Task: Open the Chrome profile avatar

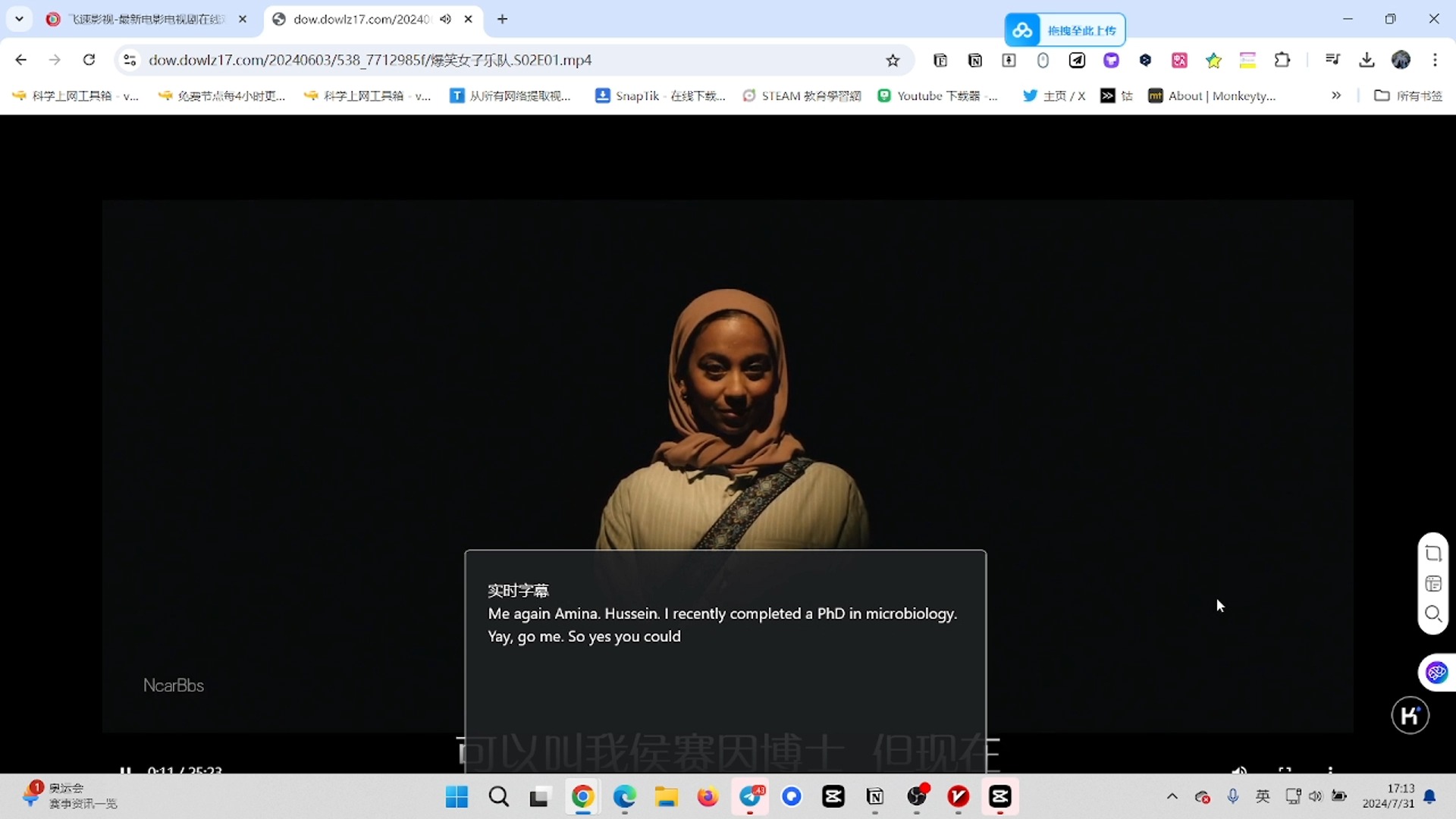Action: (x=1401, y=60)
